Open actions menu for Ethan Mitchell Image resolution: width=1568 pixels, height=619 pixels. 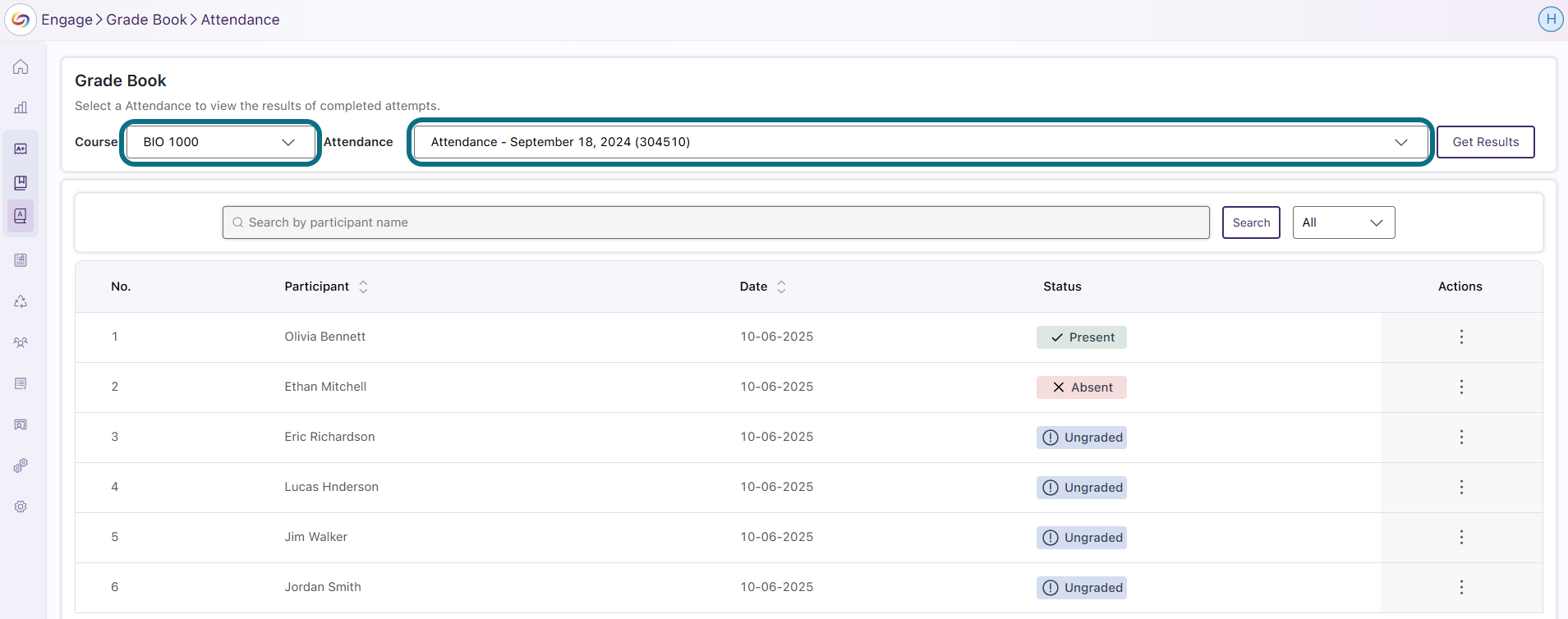1461,387
